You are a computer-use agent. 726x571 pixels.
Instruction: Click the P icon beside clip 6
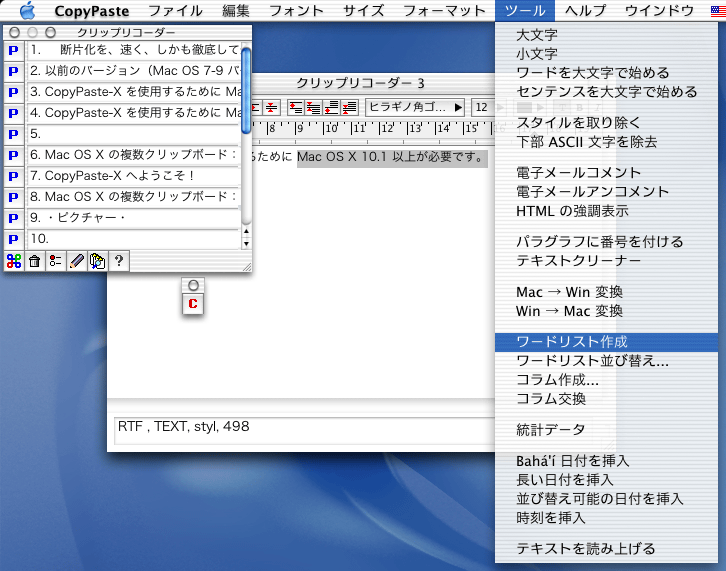click(x=13, y=155)
